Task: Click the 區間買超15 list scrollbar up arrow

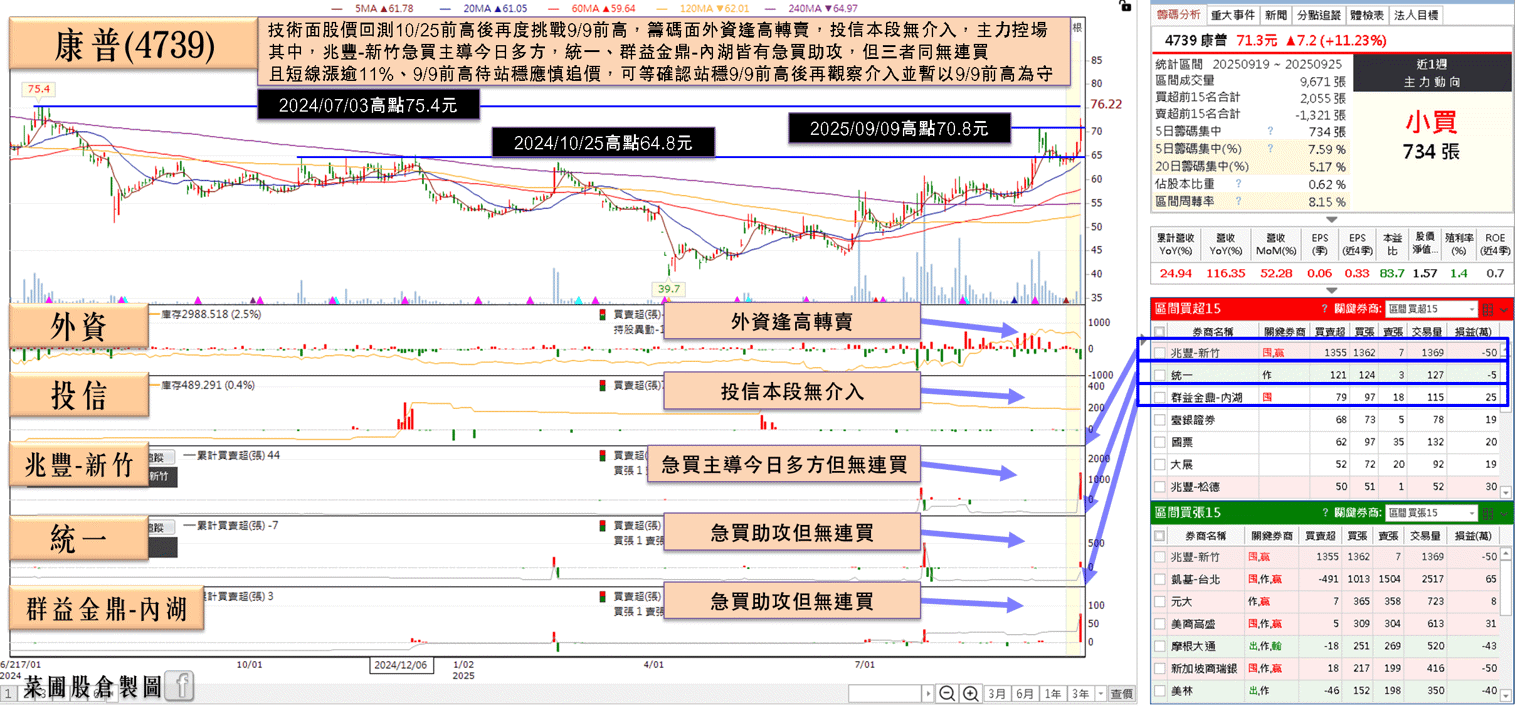Action: [1504, 351]
